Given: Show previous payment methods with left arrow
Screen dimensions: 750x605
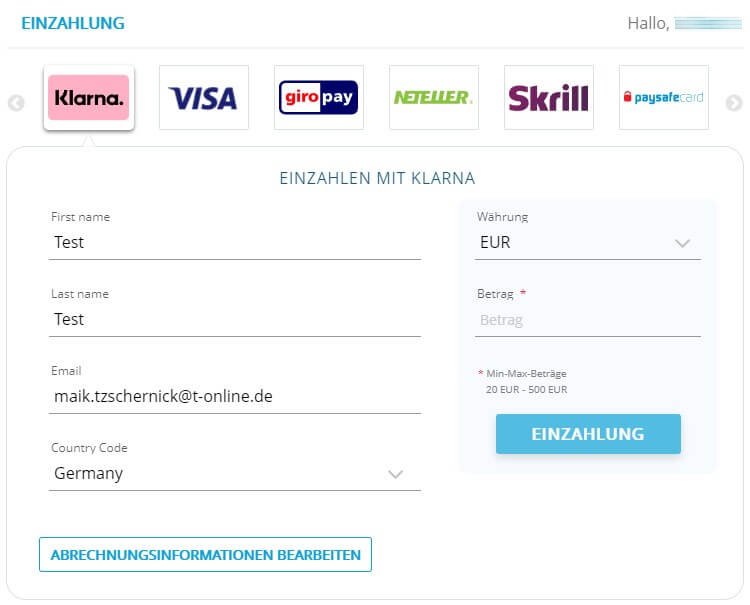Looking at the screenshot, I should click(x=16, y=103).
